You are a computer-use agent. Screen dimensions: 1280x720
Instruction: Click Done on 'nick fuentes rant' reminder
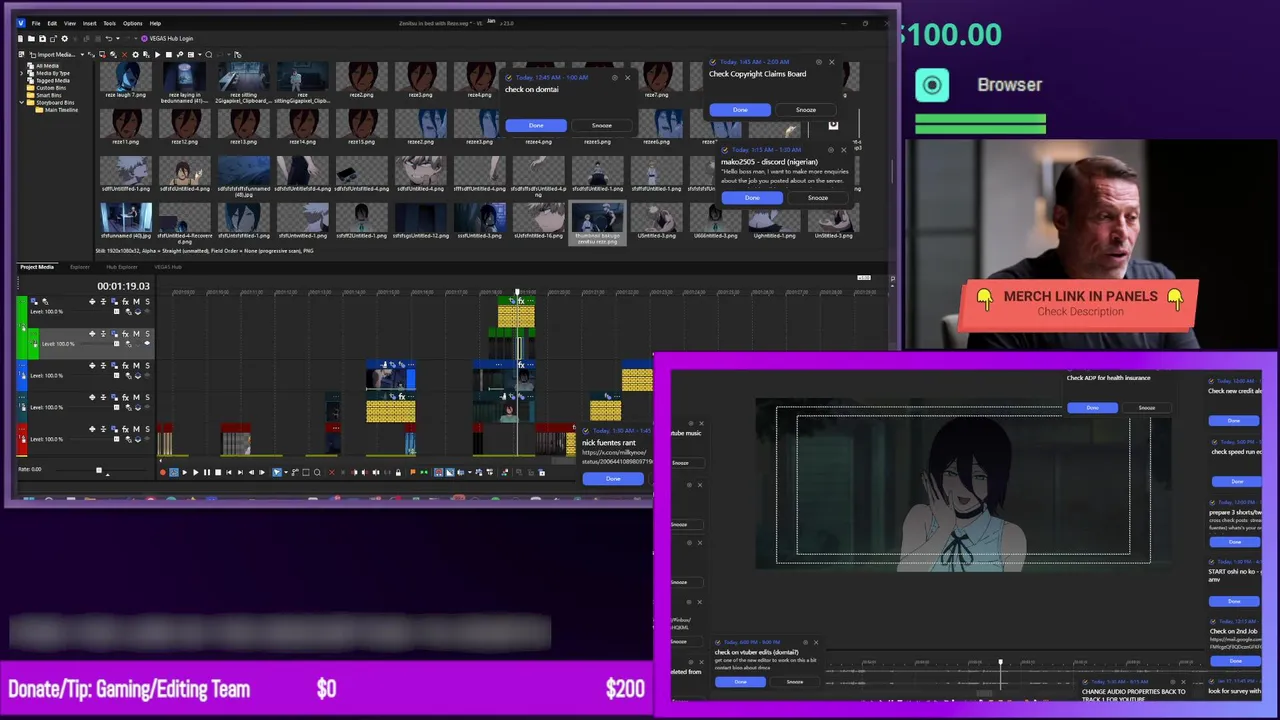pos(613,479)
